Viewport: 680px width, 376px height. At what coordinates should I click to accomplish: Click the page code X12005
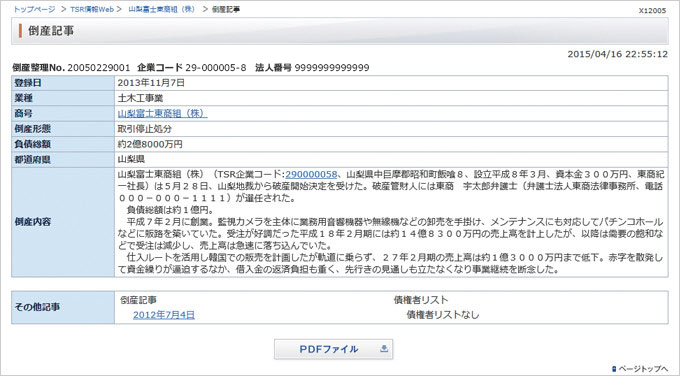[652, 10]
